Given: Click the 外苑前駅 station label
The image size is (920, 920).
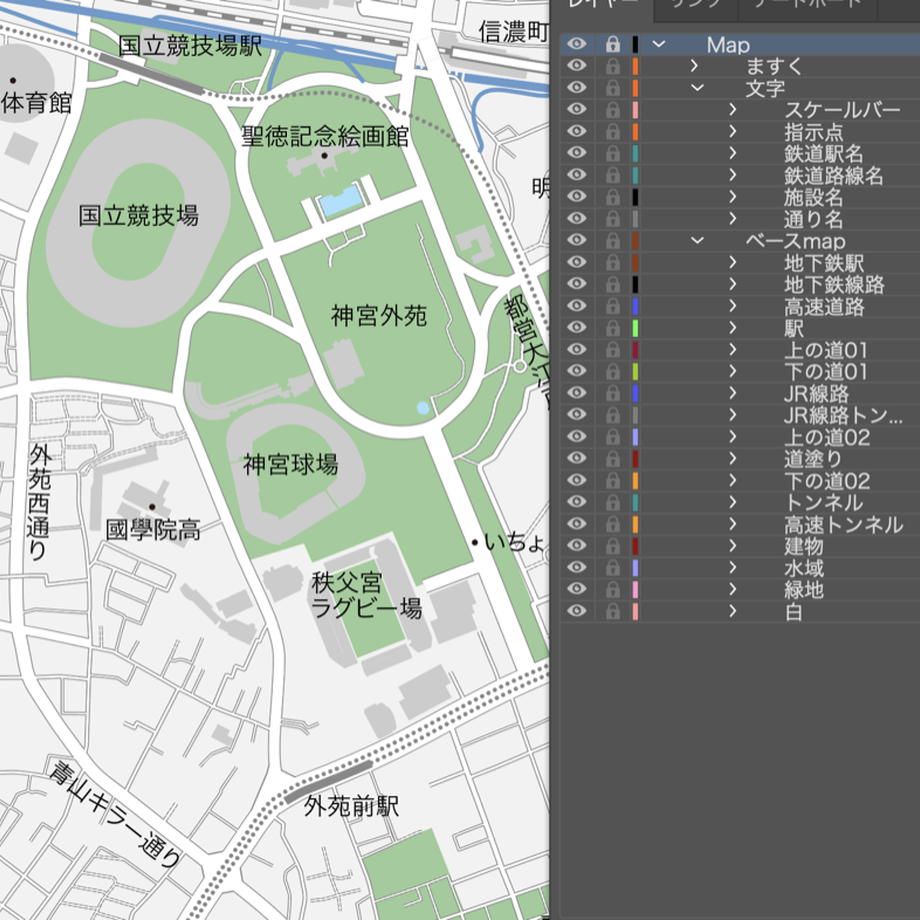Looking at the screenshot, I should coord(351,806).
